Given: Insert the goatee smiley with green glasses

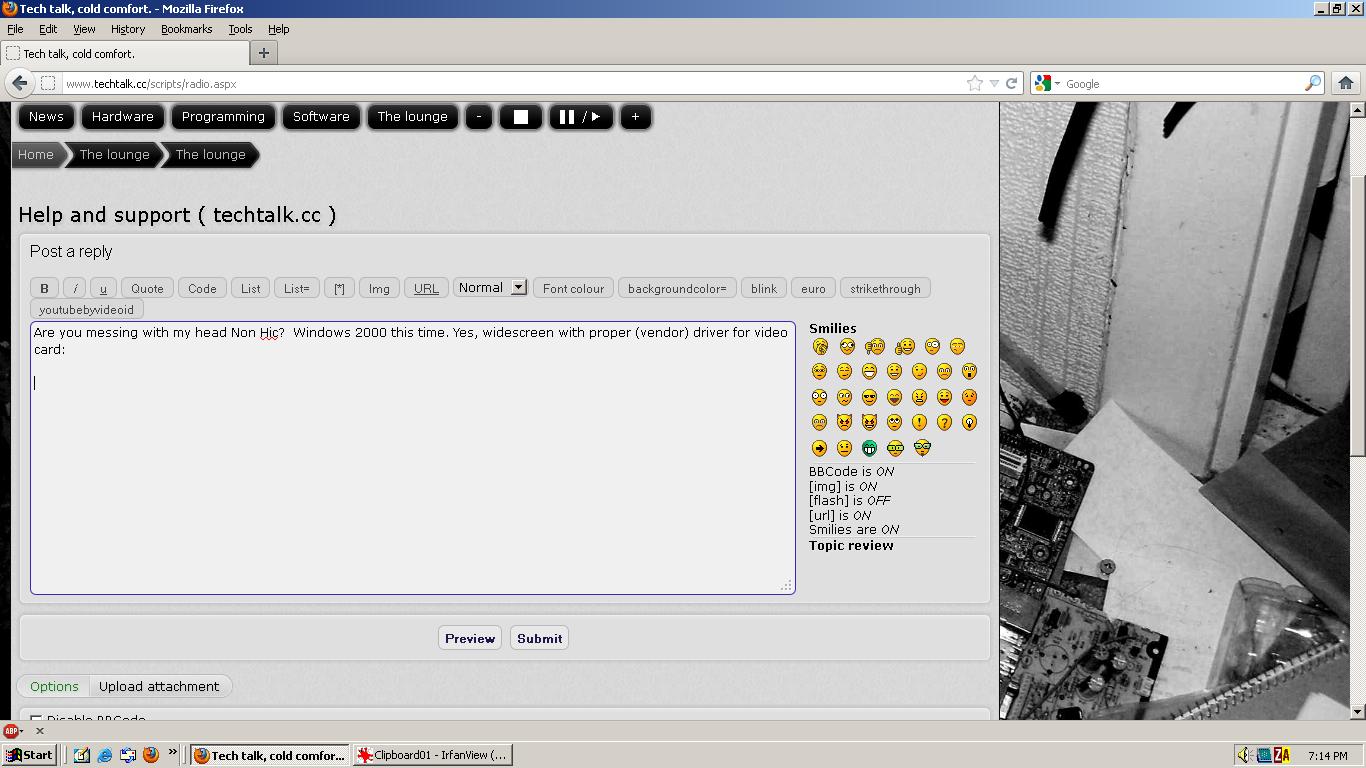Looking at the screenshot, I should [922, 448].
